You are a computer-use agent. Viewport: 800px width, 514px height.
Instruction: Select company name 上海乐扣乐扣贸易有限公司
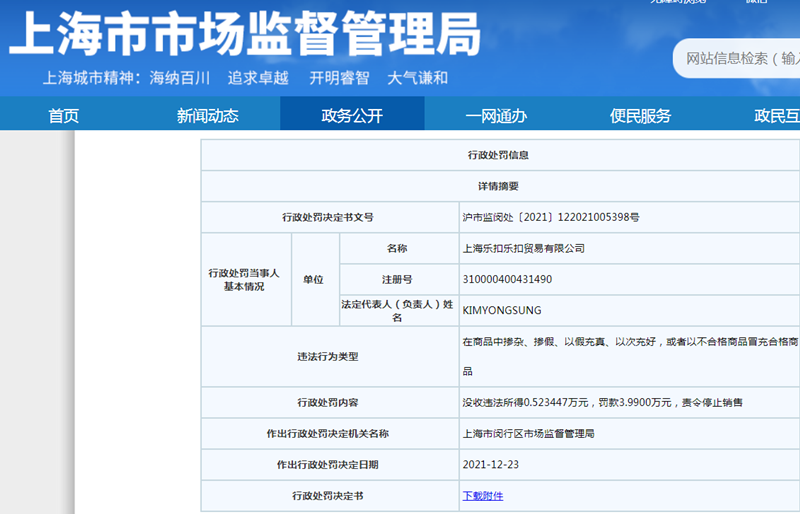click(x=523, y=249)
